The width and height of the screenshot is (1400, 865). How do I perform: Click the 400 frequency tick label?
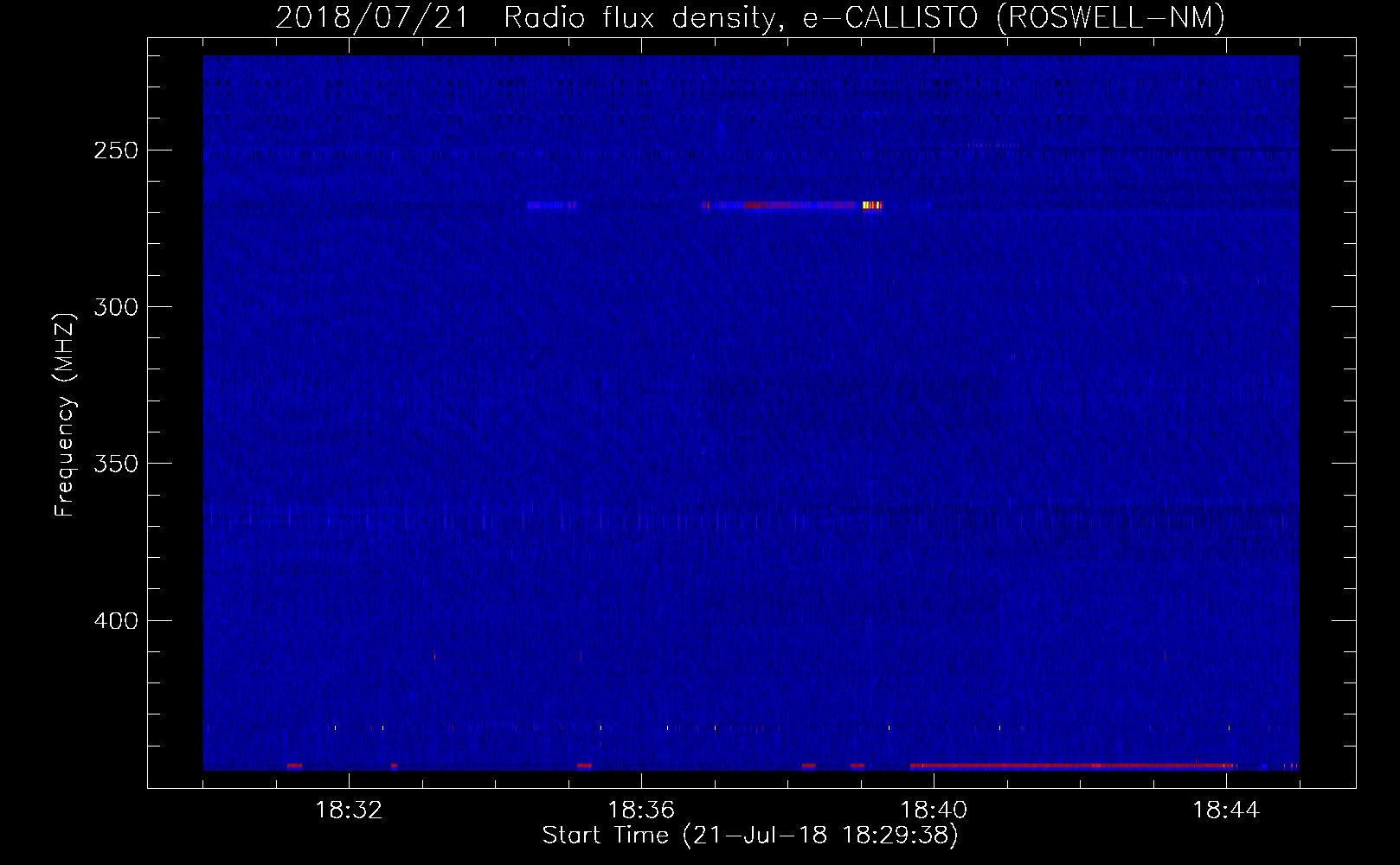pos(116,621)
